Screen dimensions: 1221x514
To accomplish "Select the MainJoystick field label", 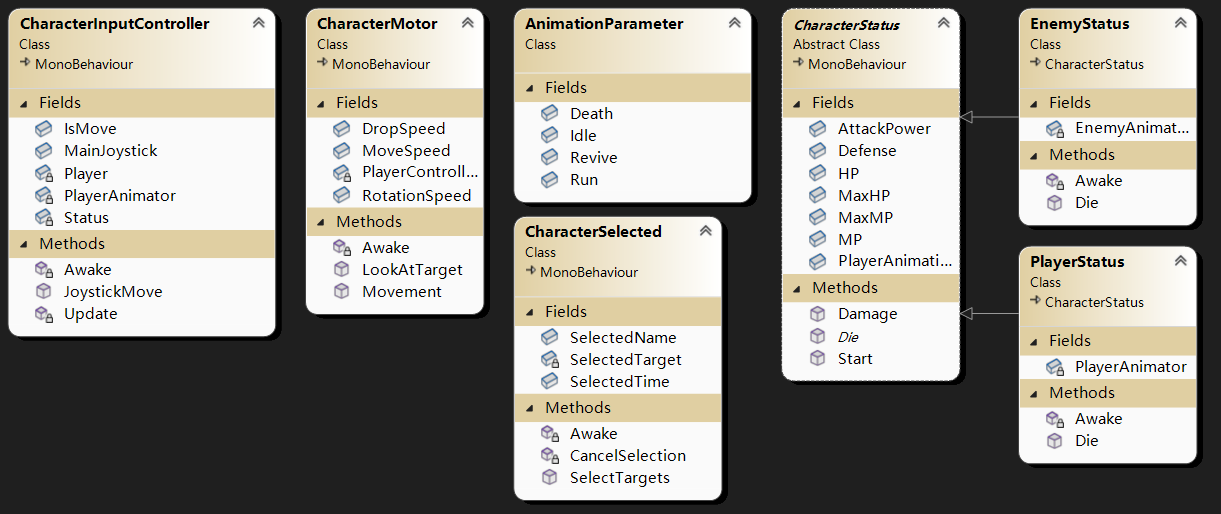I will [110, 151].
